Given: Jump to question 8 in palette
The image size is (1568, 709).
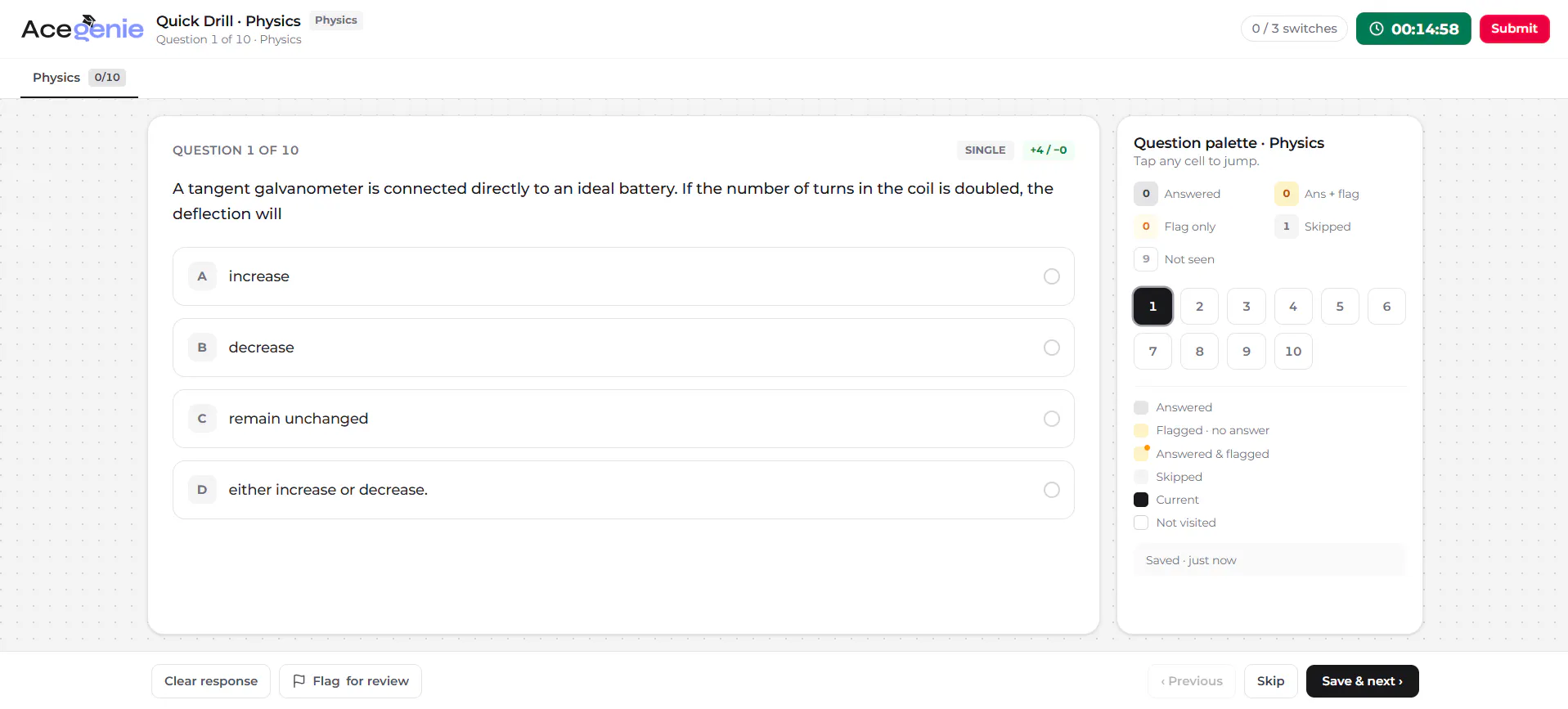Looking at the screenshot, I should [1200, 352].
